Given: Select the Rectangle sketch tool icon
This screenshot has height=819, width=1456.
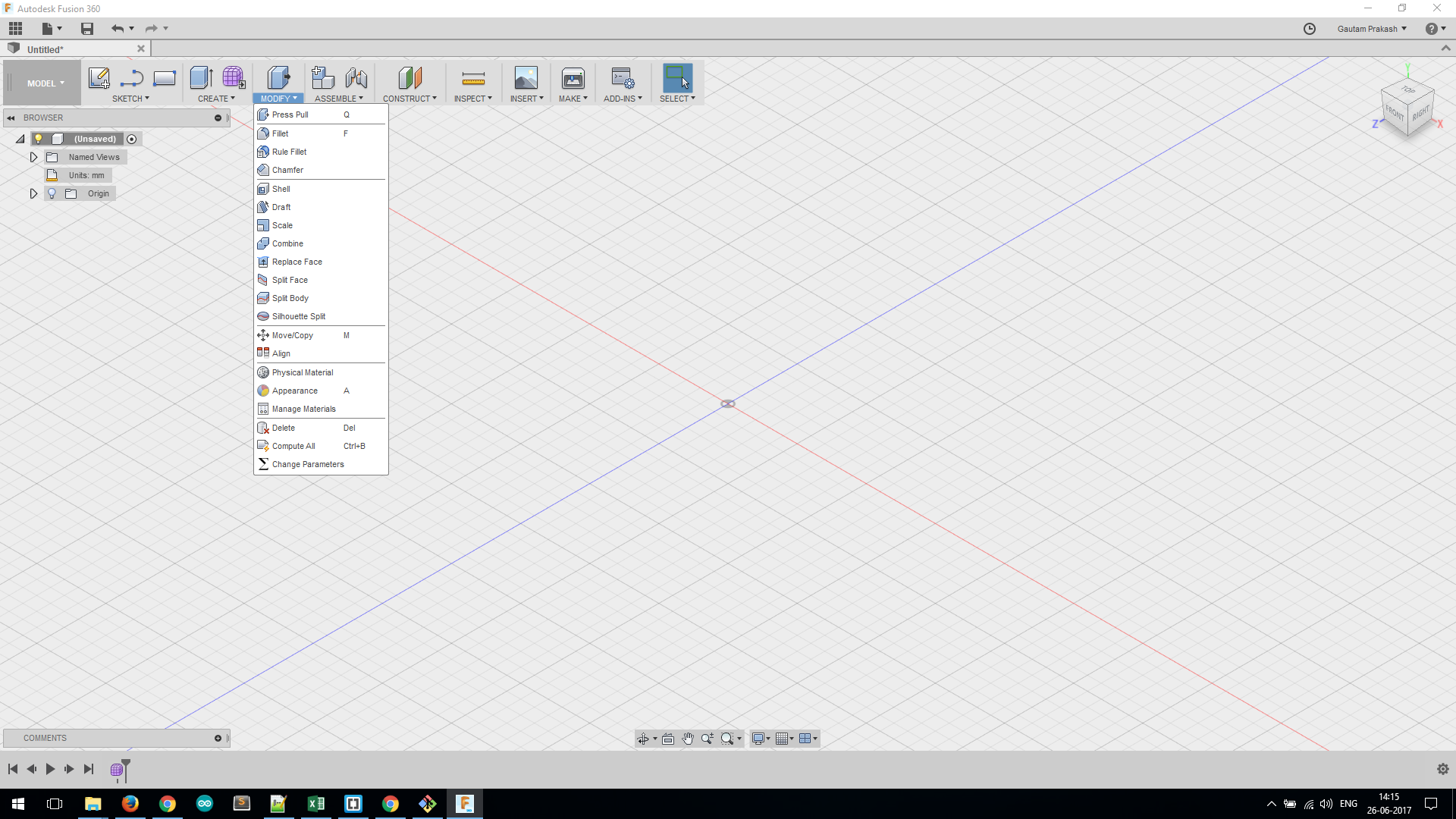Looking at the screenshot, I should (x=165, y=78).
